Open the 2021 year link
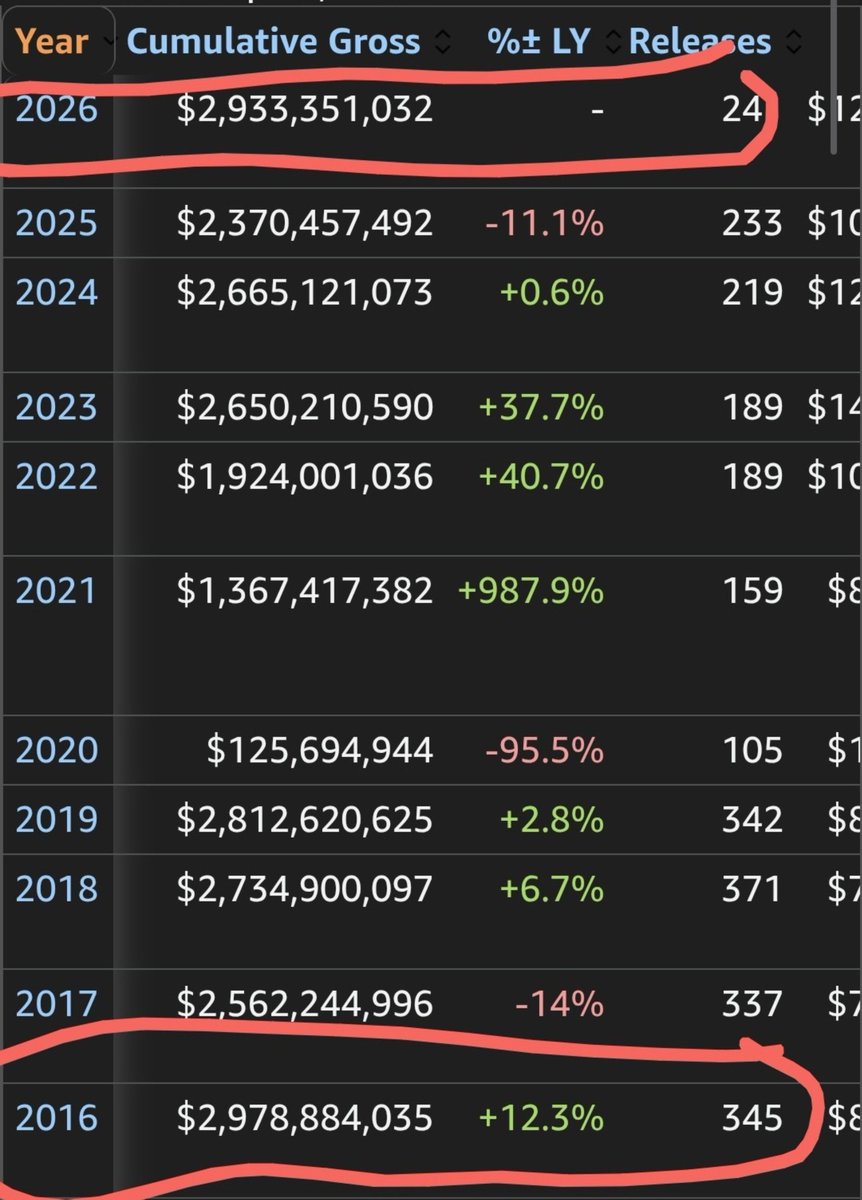 [x=56, y=590]
